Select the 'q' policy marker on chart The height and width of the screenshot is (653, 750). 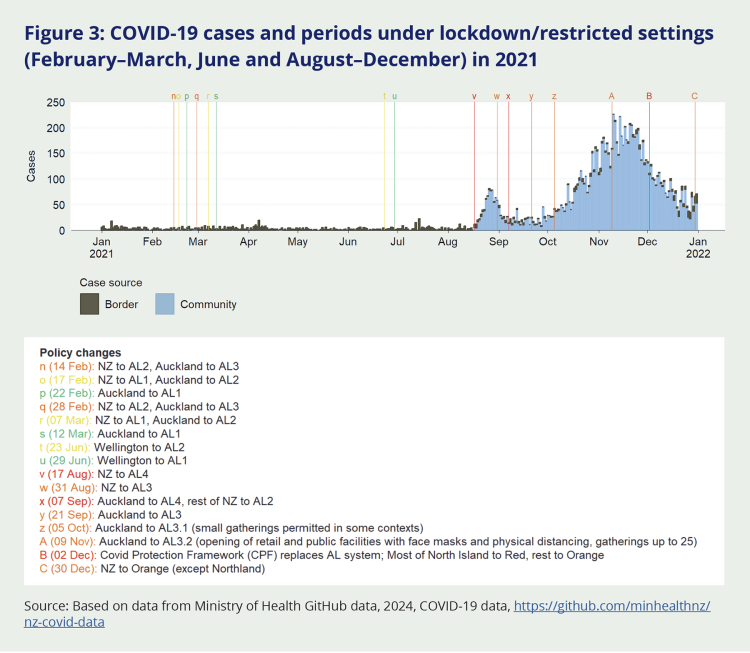pyautogui.click(x=197, y=96)
